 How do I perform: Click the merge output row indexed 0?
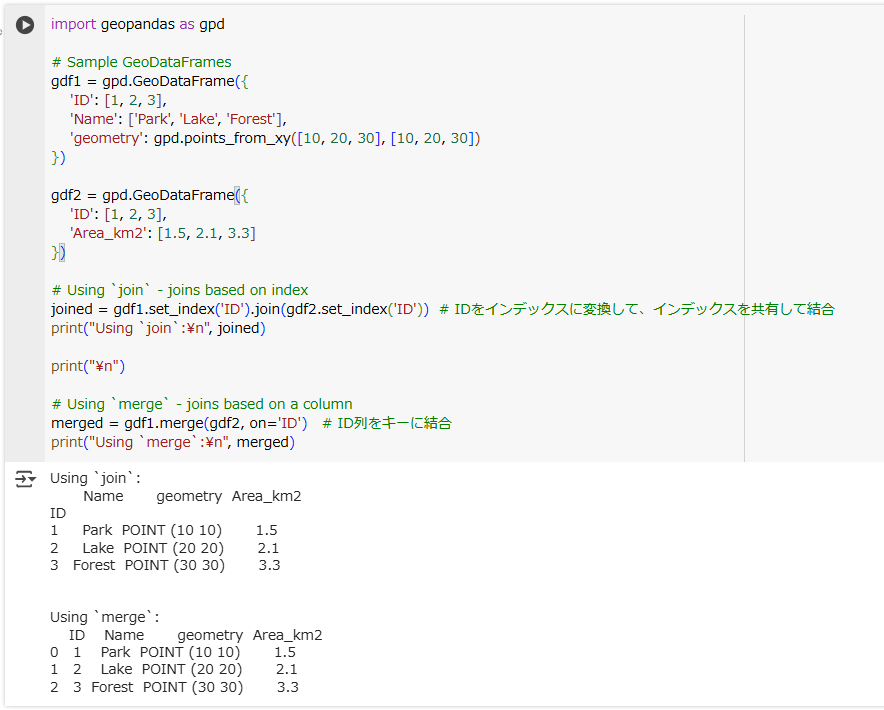[173, 652]
